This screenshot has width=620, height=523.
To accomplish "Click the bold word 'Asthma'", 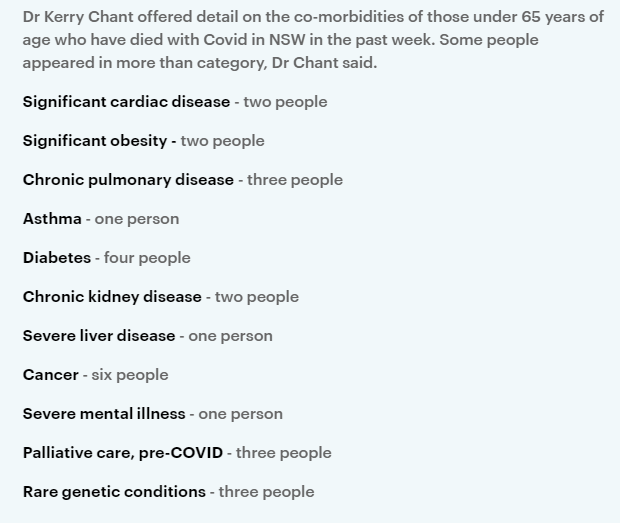I will 52,219.
